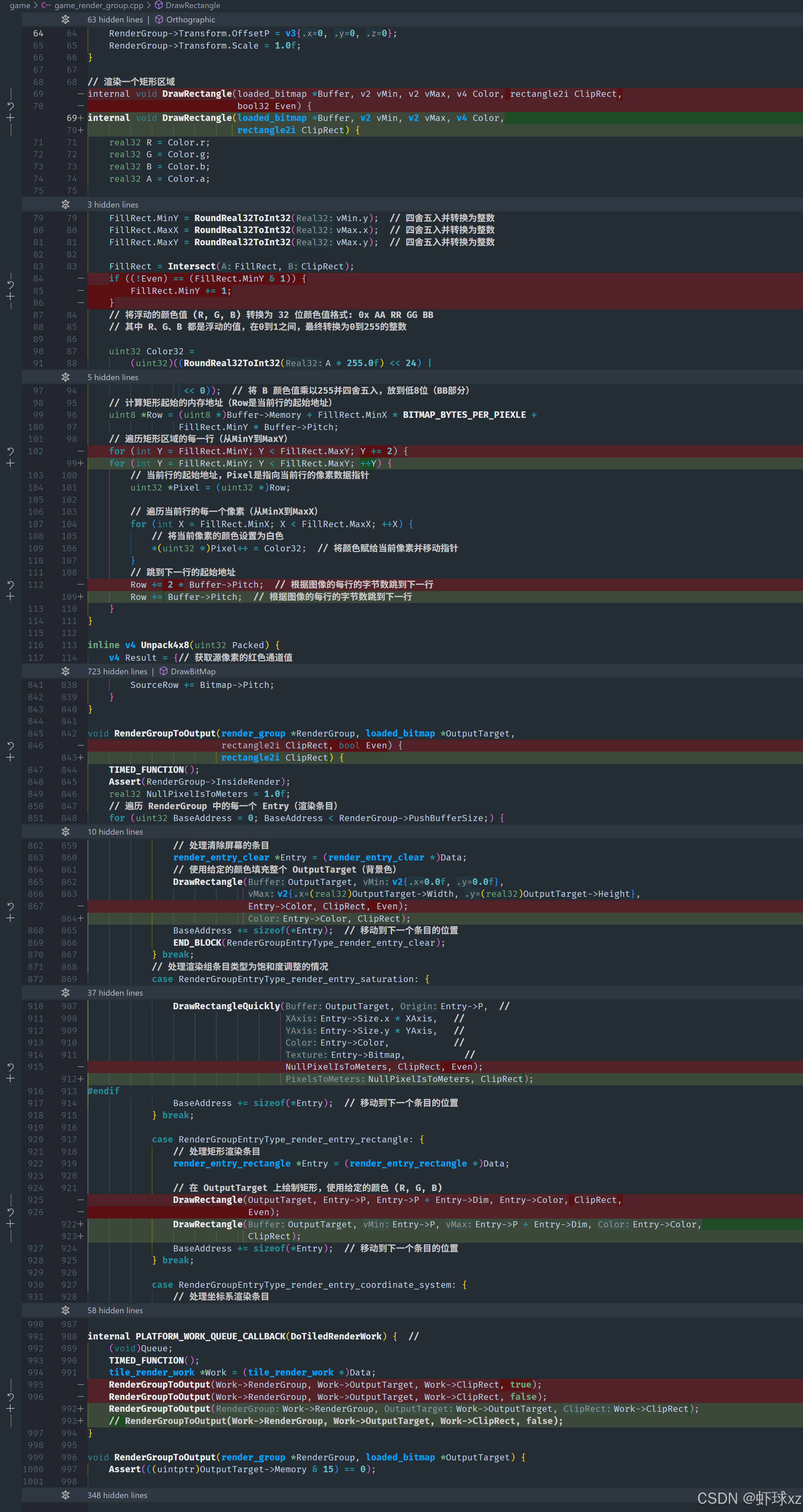Click the 'game' folder breadcrumb
This screenshot has height=1512, width=803.
19,5
